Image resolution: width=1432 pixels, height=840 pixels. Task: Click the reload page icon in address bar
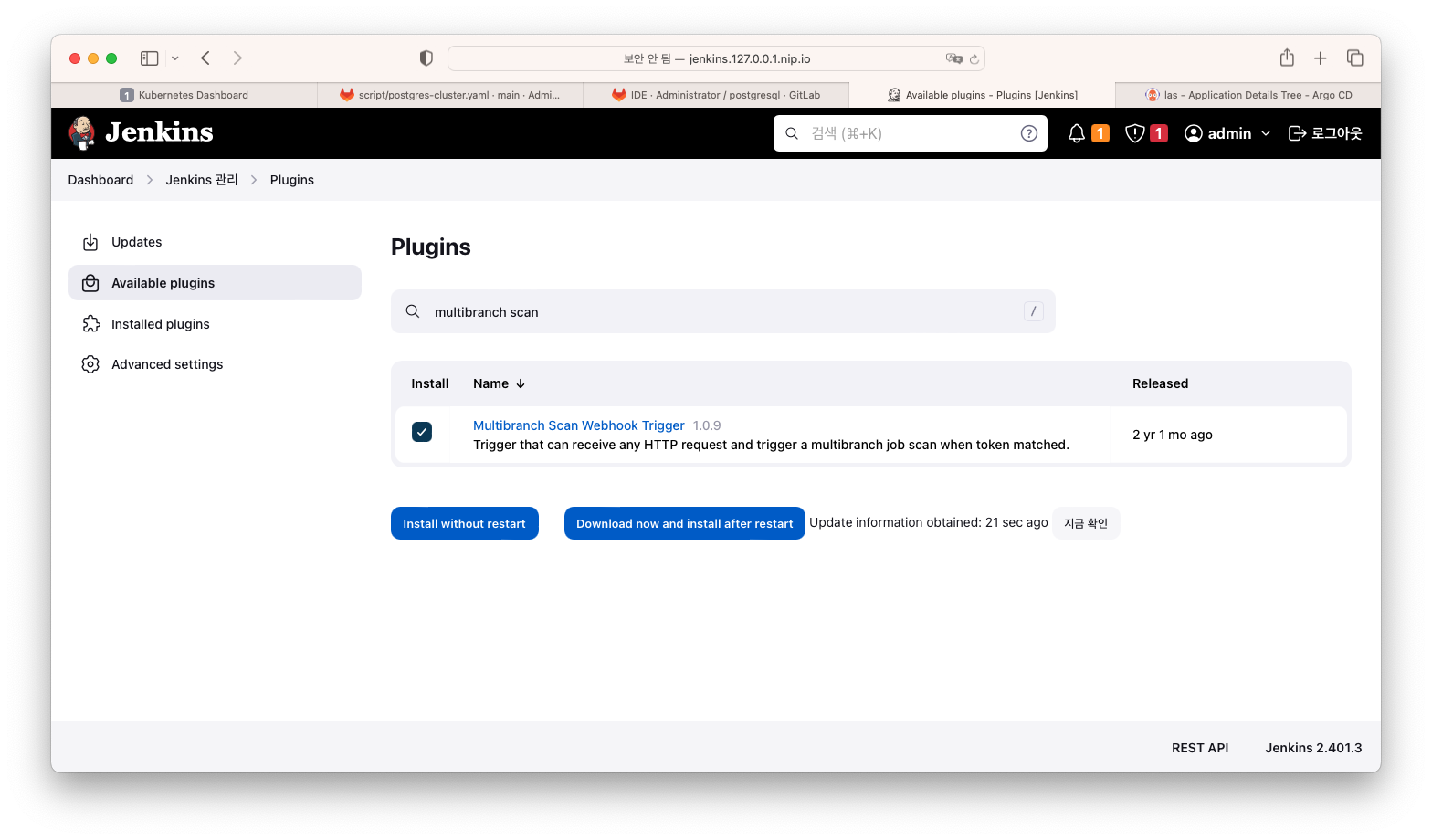(x=974, y=59)
